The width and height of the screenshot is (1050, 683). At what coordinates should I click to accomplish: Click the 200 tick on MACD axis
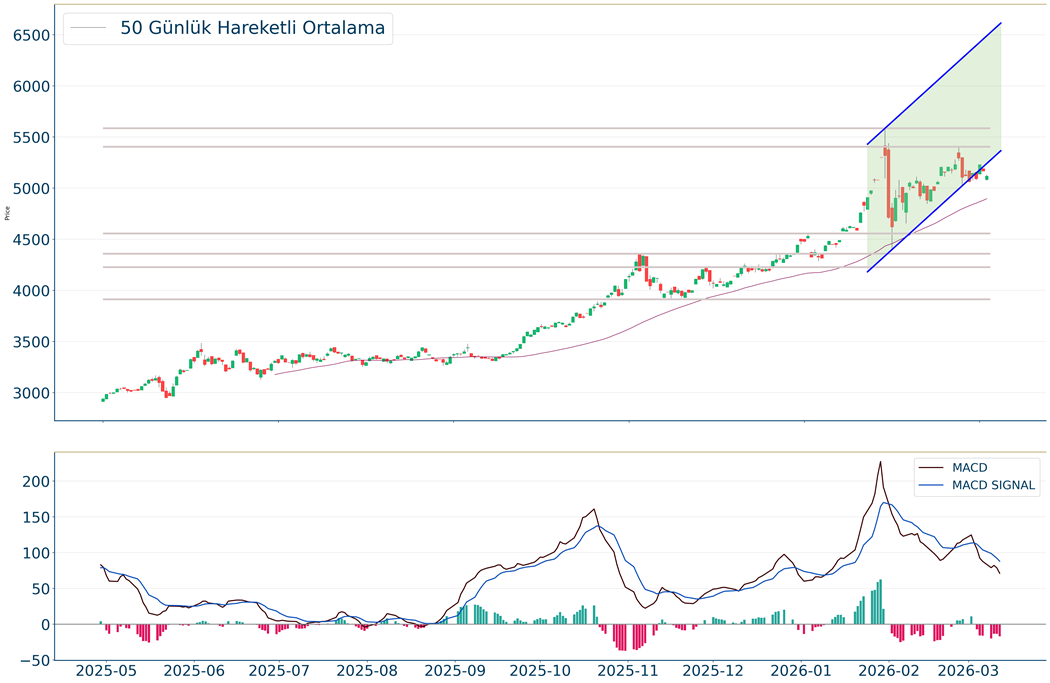coord(35,481)
